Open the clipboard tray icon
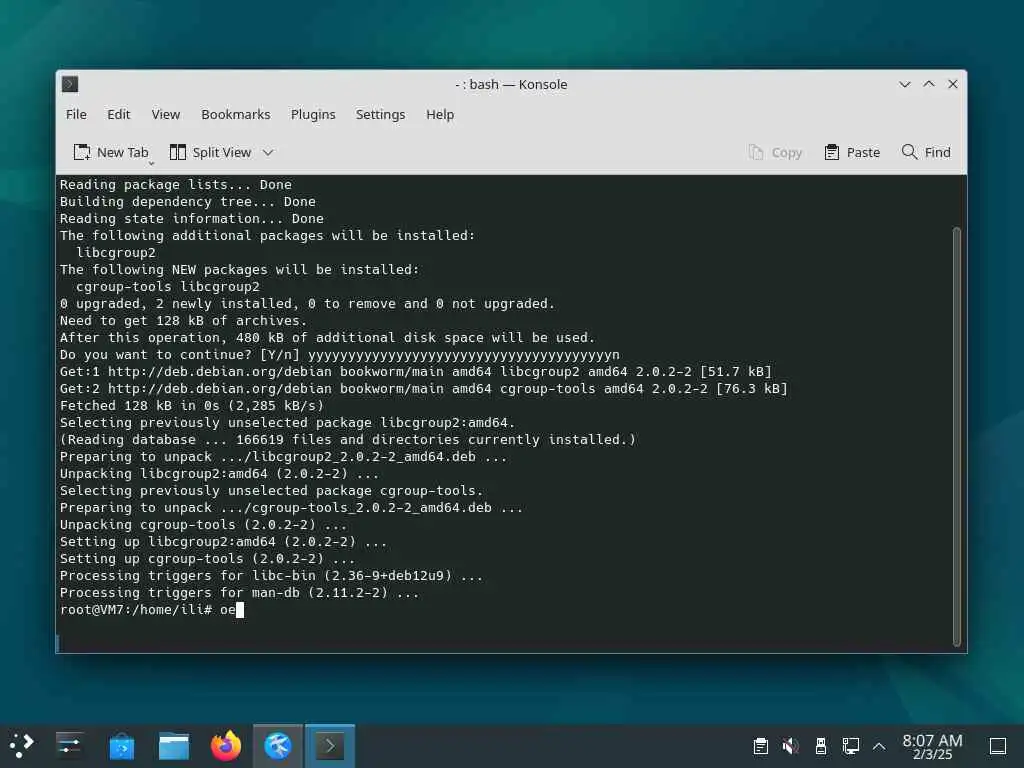The width and height of the screenshot is (1024, 768). (761, 746)
